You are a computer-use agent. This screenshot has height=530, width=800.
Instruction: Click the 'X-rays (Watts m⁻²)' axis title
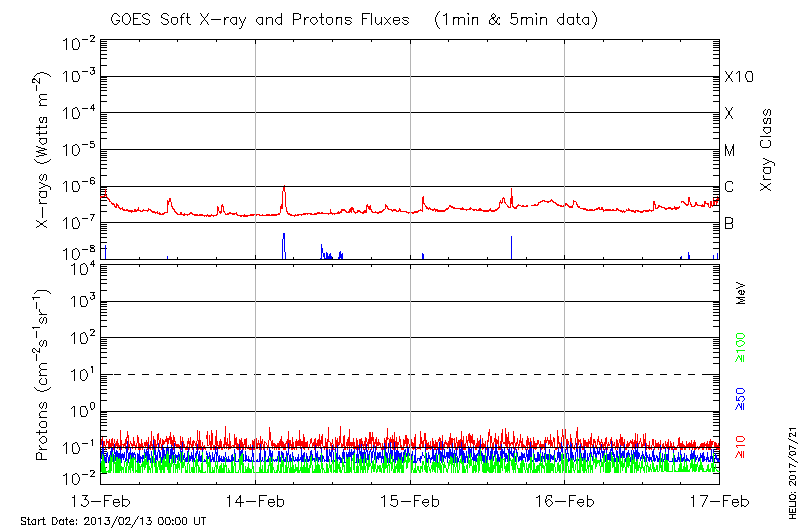click(x=45, y=150)
